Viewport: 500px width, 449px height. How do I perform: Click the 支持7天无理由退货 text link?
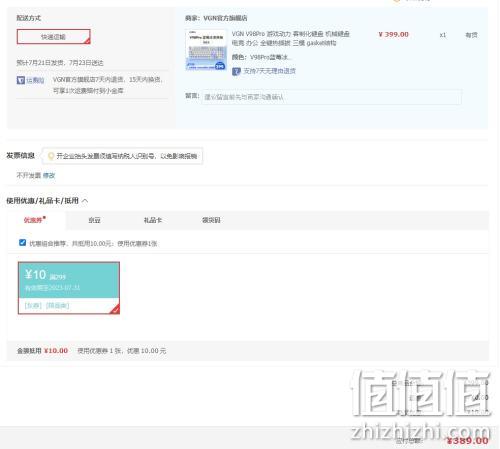click(270, 71)
